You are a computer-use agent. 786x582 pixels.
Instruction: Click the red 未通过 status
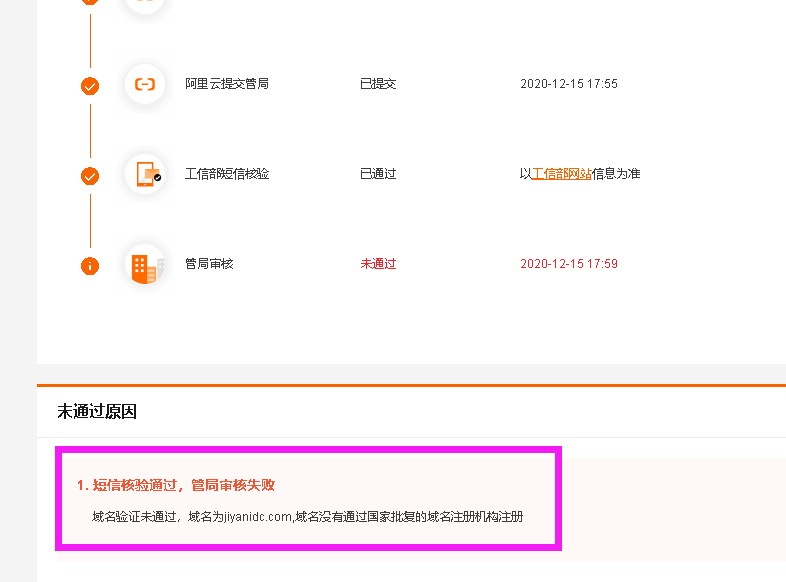(x=378, y=264)
